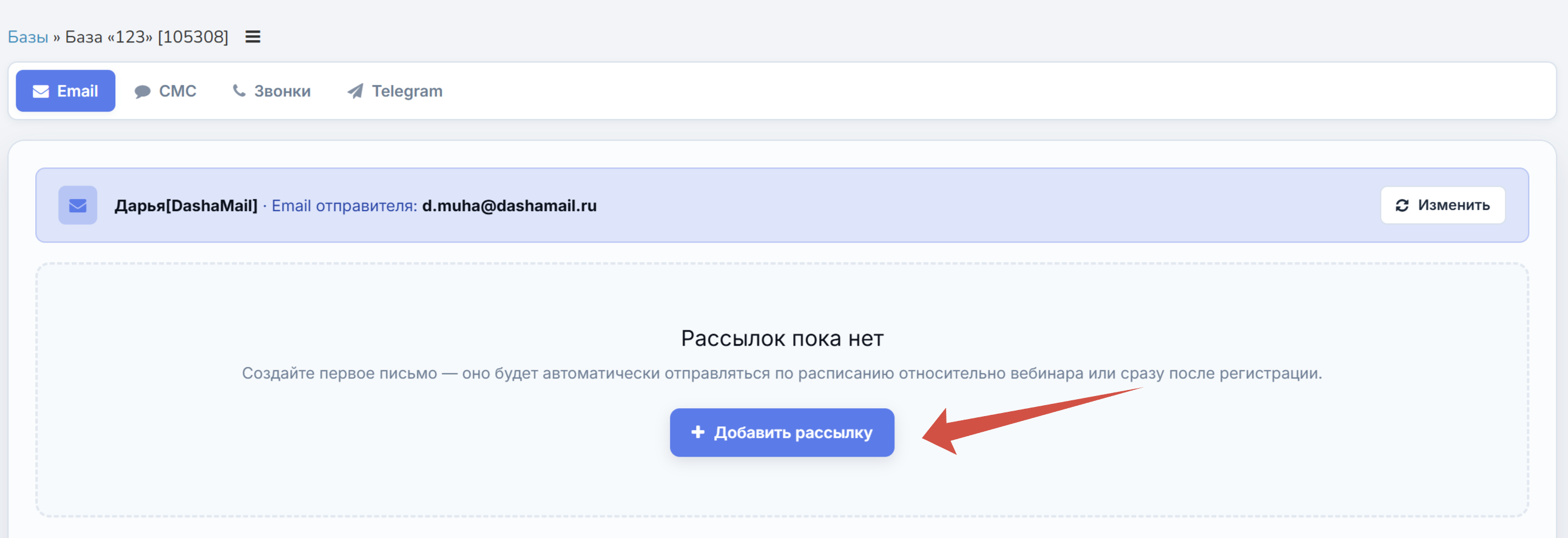Click the Добавить рассылку button label

pos(793,432)
